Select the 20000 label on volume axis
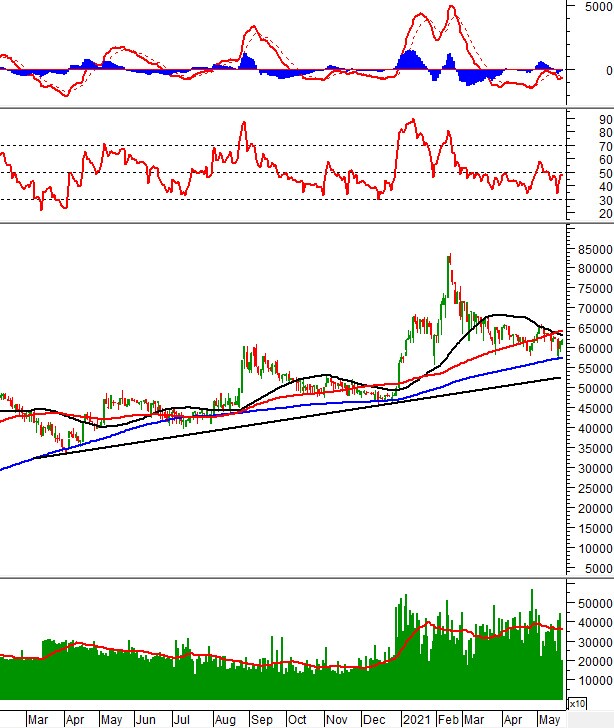 595,661
